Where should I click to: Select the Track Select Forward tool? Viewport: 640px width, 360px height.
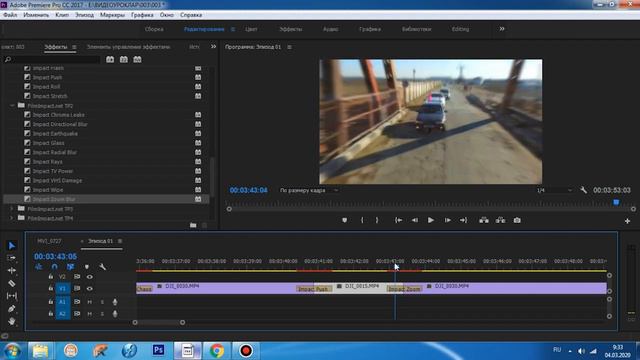11,258
